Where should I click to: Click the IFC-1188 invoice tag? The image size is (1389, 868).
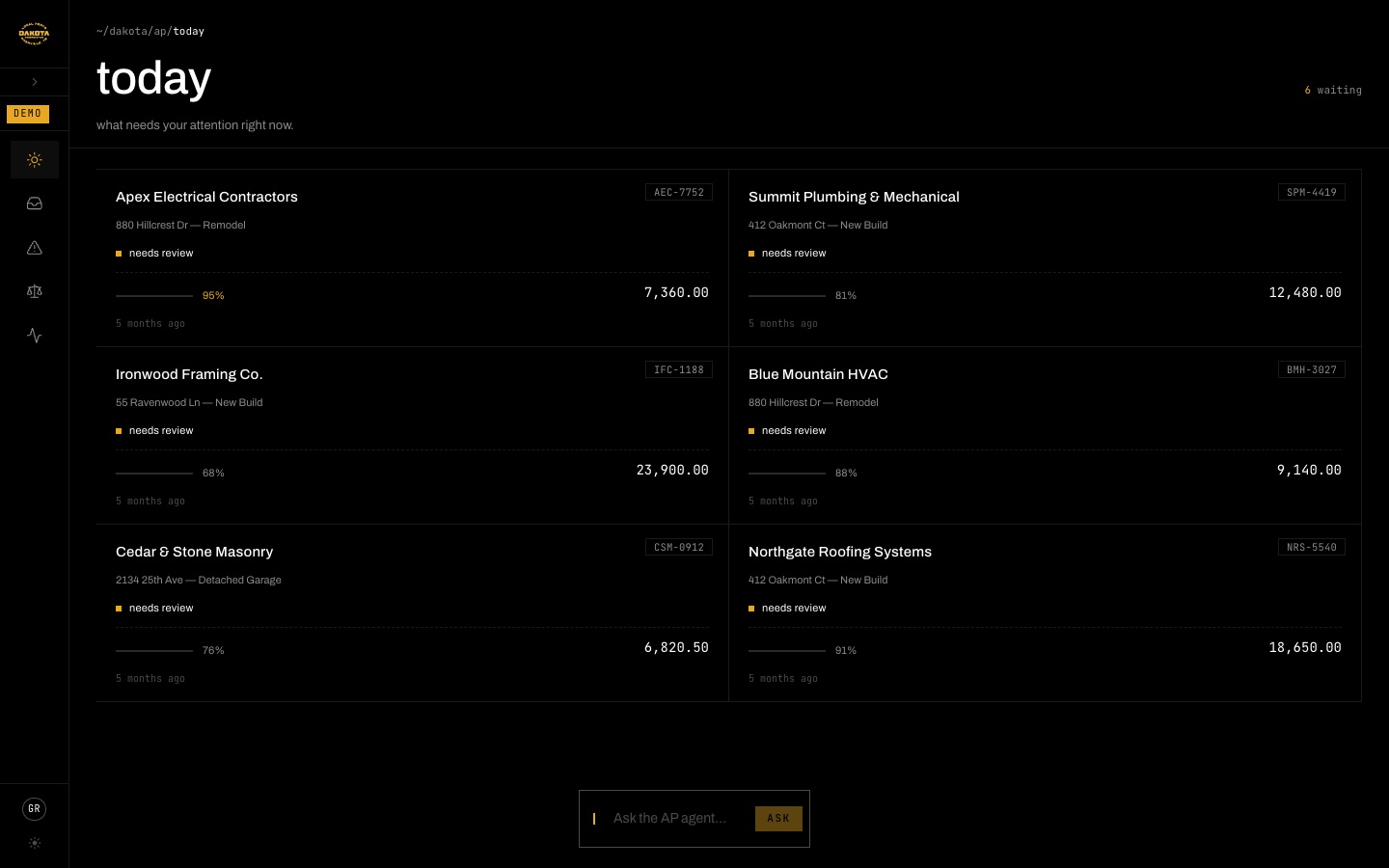click(x=679, y=369)
